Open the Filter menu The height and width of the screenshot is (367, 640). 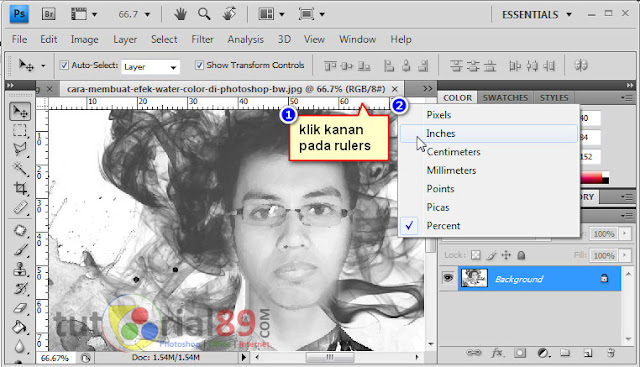click(202, 40)
